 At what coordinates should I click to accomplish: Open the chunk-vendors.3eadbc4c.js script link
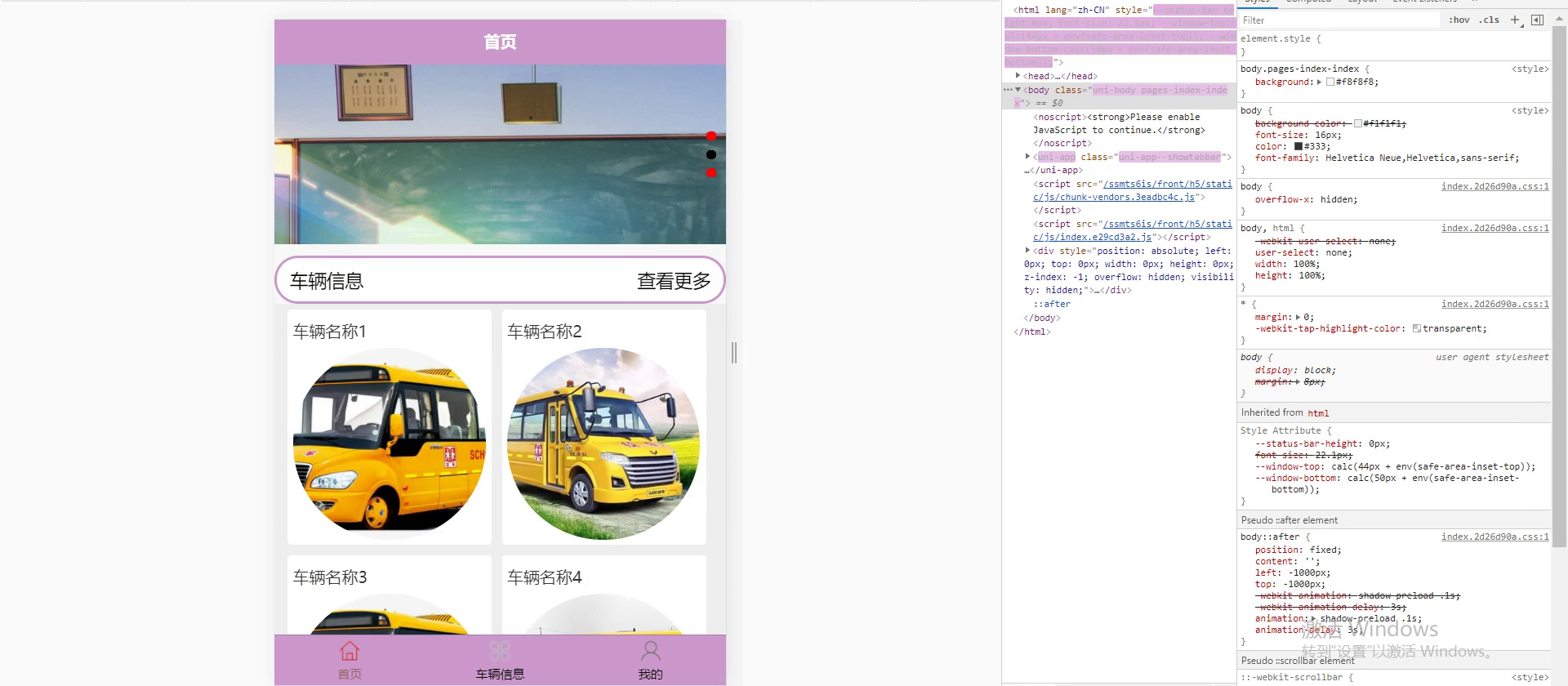[x=1132, y=190]
